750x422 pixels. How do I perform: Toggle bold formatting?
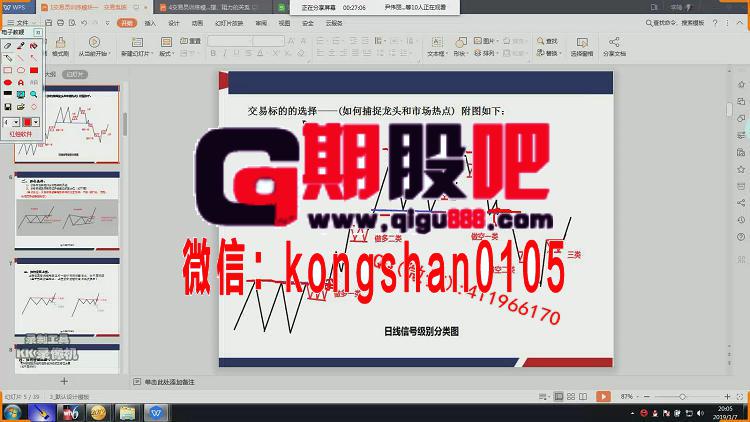(213, 53)
